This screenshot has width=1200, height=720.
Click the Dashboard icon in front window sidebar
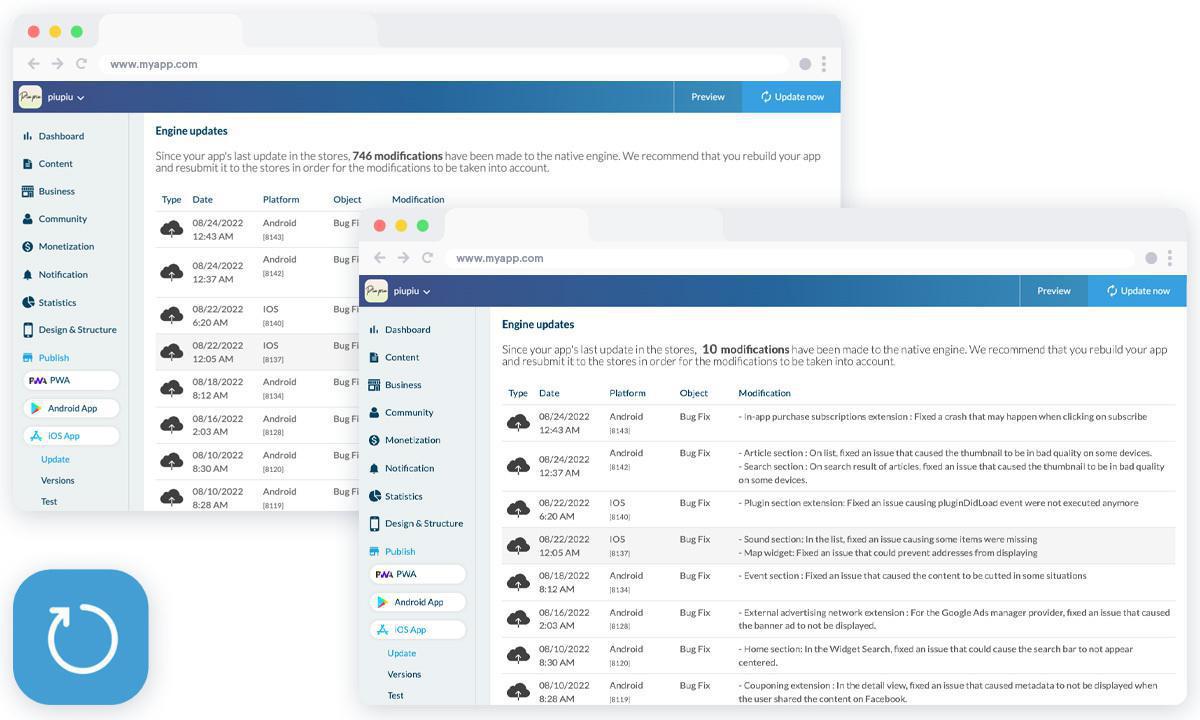coord(374,330)
